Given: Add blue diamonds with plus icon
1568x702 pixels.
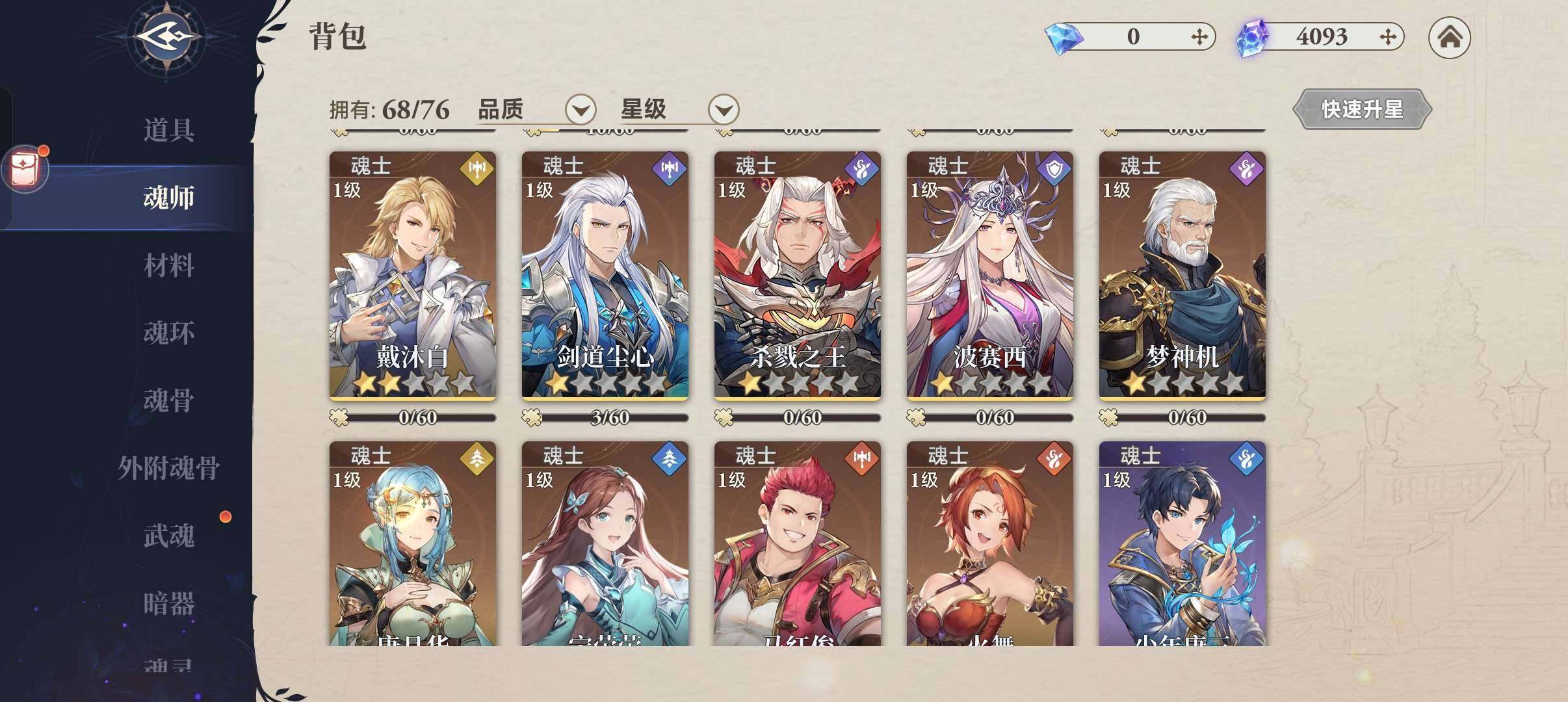Looking at the screenshot, I should [1199, 37].
